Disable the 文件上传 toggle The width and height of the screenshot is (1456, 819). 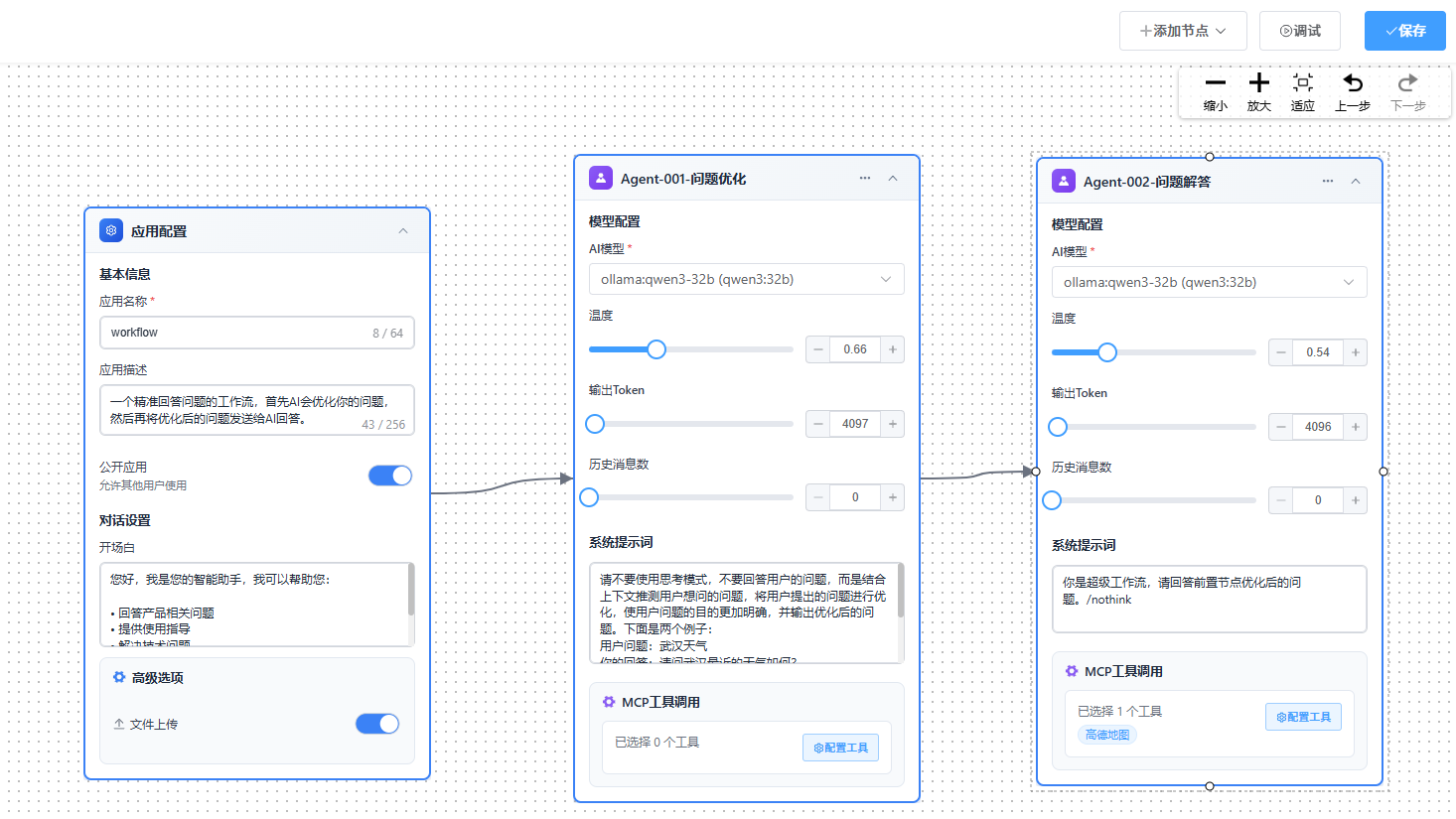(x=376, y=724)
